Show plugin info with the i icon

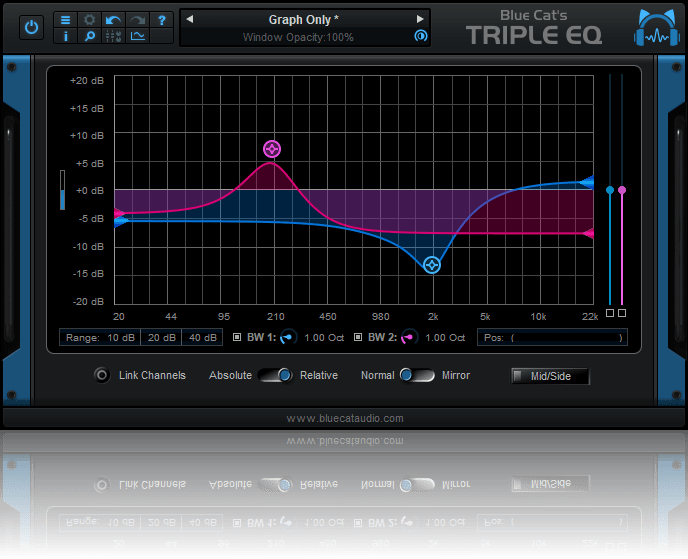(x=65, y=36)
